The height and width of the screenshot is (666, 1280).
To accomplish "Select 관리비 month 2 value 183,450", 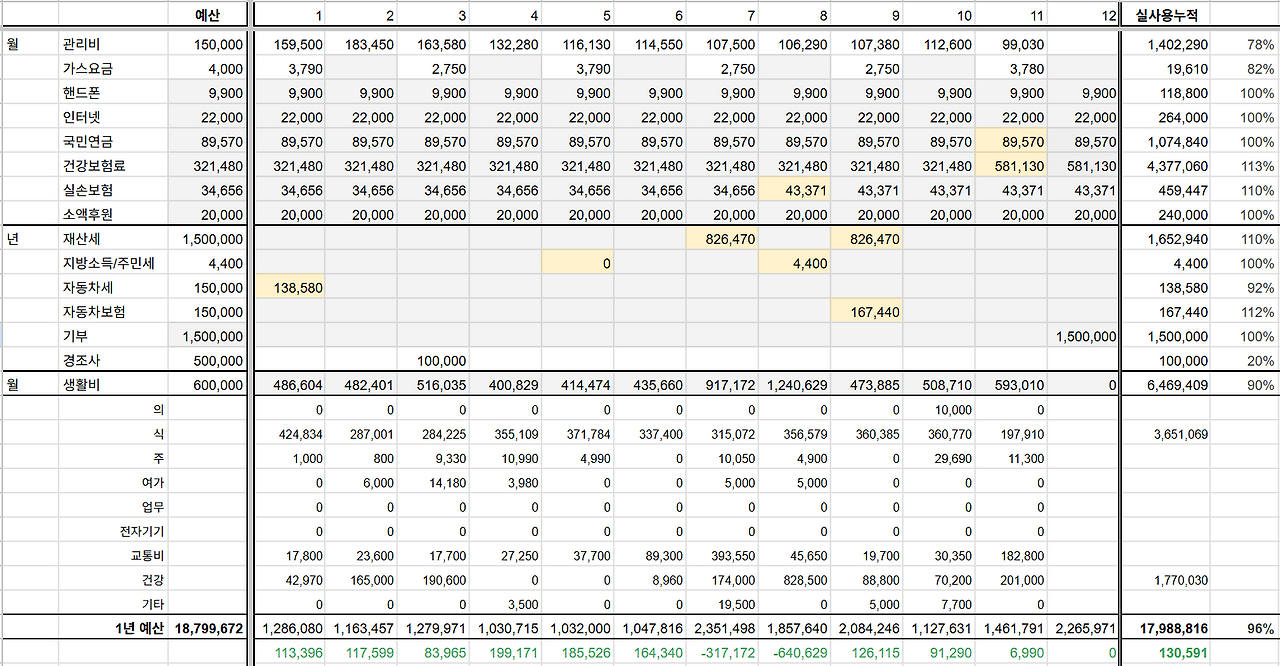I will coord(370,45).
